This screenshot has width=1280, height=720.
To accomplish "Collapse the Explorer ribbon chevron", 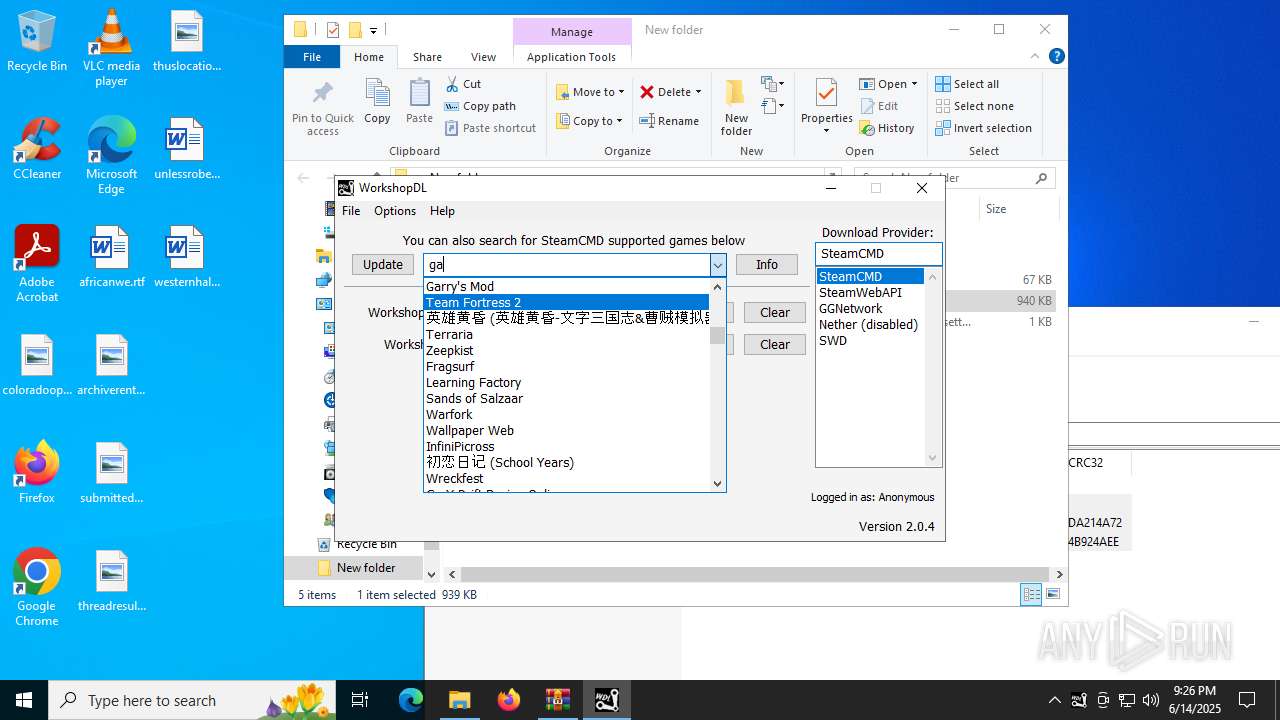I will coord(1035,56).
